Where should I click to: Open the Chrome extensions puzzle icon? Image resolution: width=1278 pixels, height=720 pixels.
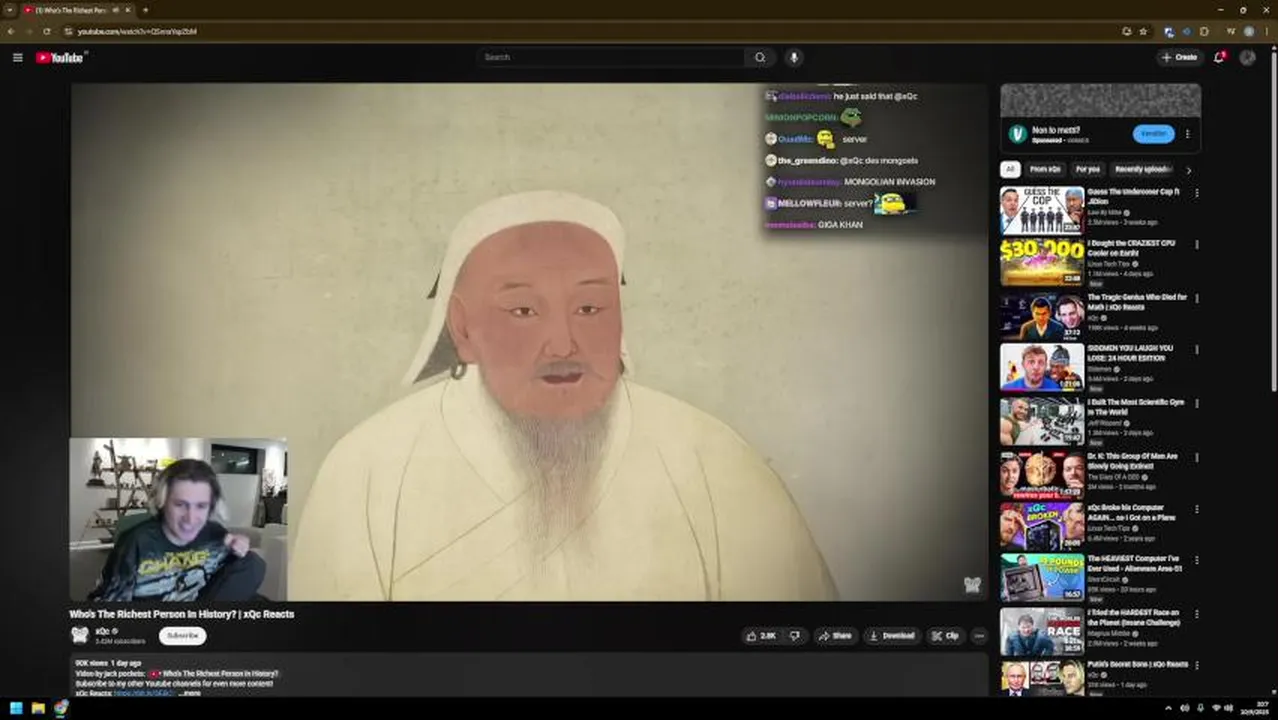coord(1204,31)
